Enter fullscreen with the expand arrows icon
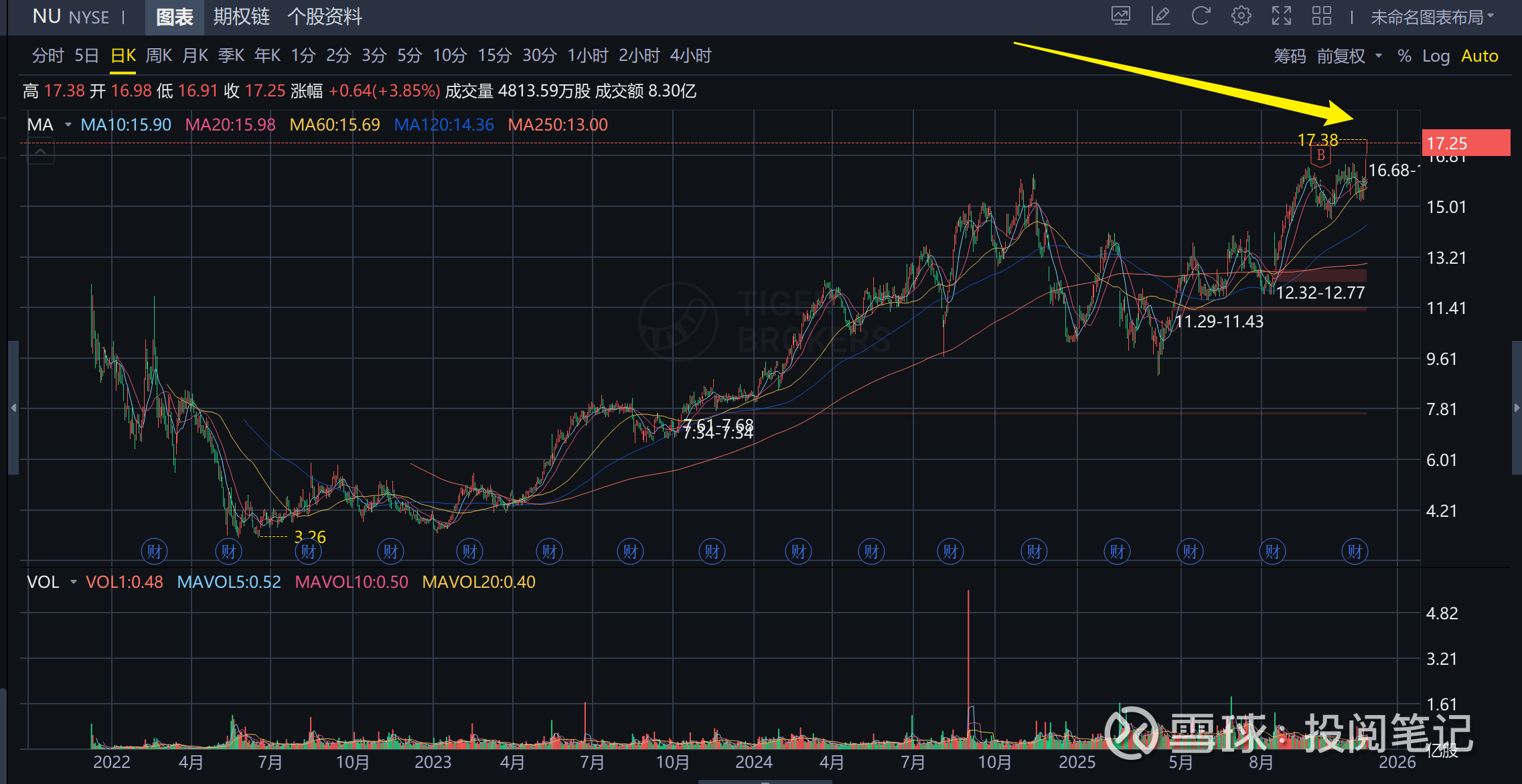 (x=1281, y=16)
